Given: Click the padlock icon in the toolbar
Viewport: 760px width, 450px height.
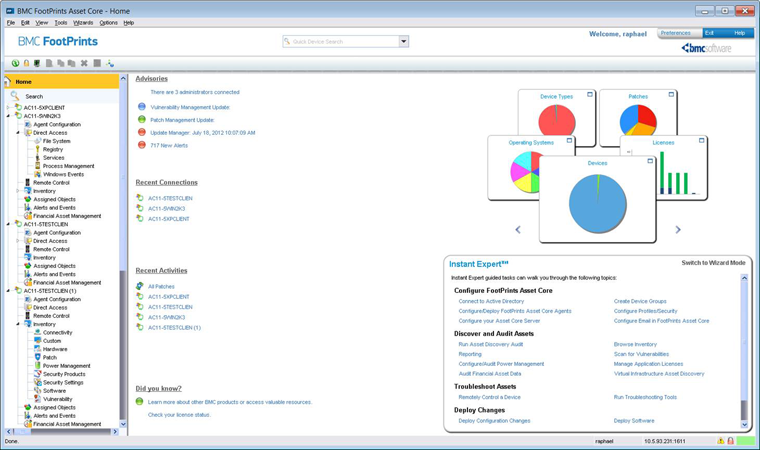Looking at the screenshot, I should pos(26,63).
